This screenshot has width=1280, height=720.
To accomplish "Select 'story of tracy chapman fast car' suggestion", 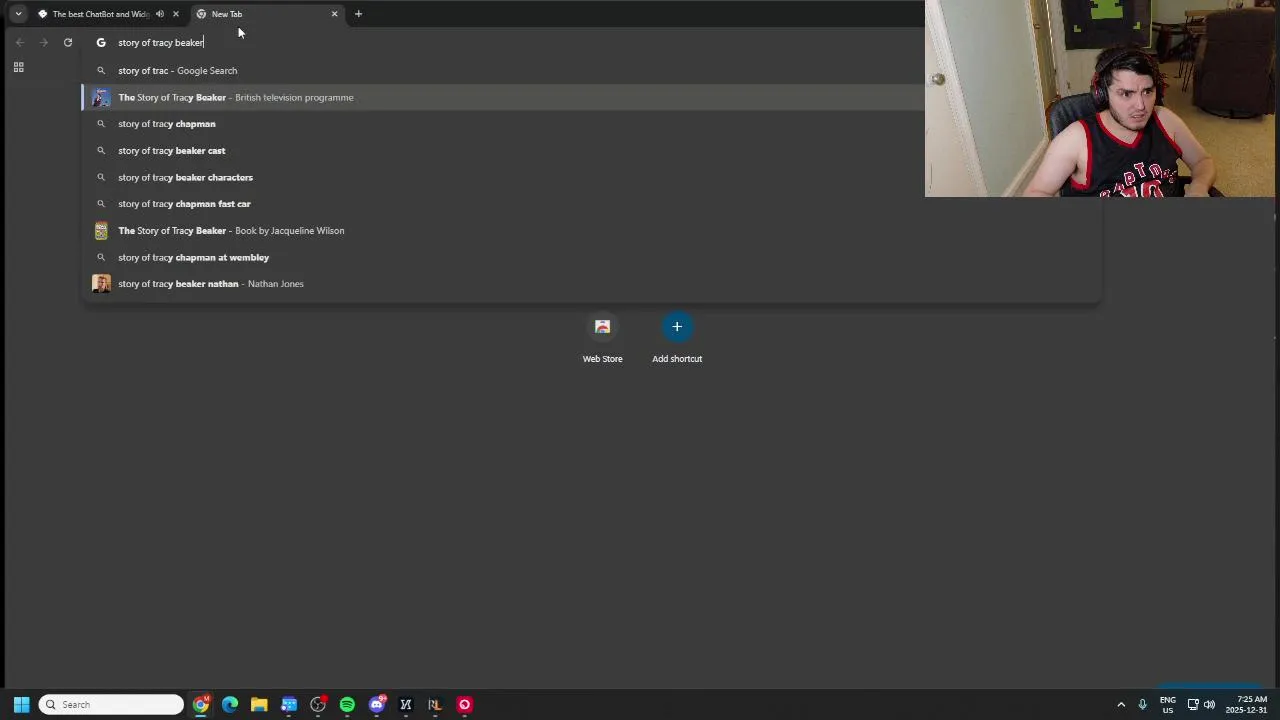I will [x=590, y=204].
